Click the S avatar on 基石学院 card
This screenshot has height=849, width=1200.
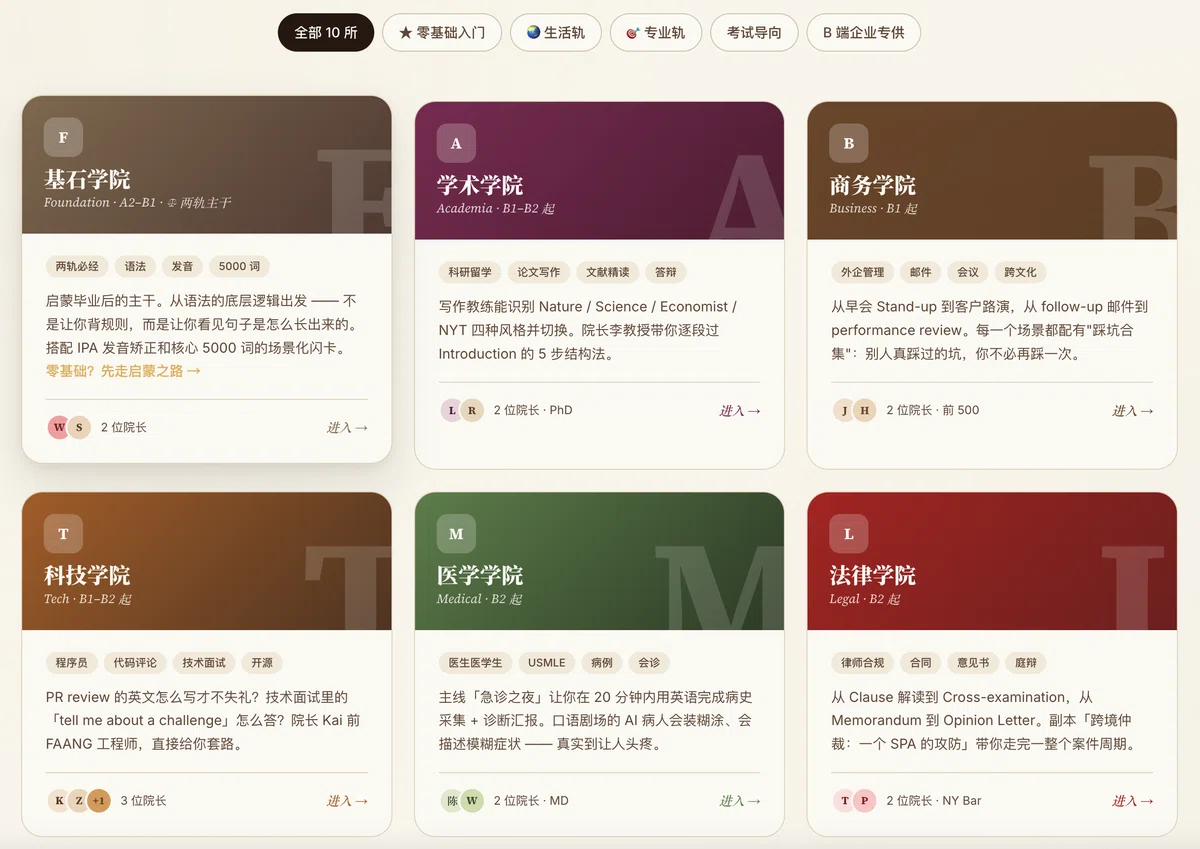[x=79, y=427]
